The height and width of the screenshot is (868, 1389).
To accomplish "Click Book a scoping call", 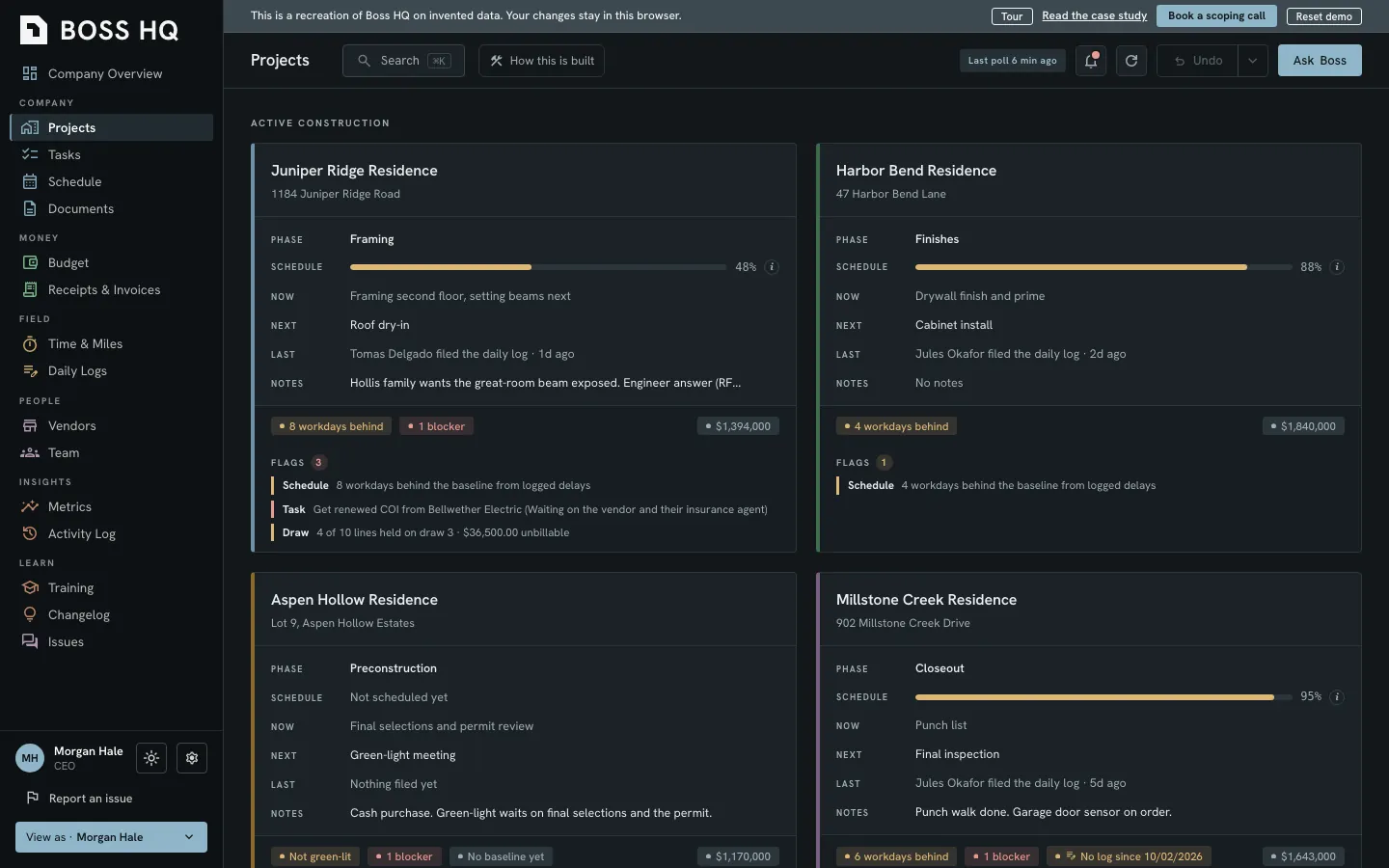I will pyautogui.click(x=1216, y=16).
